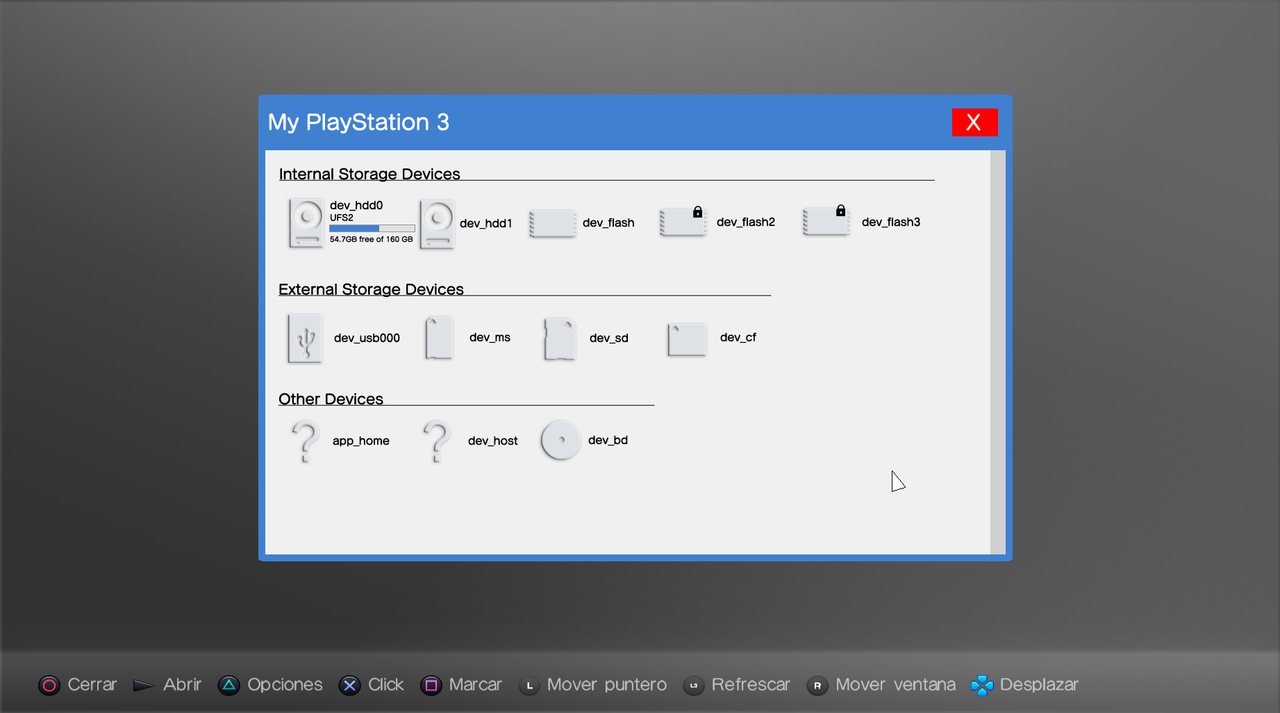This screenshot has width=1280, height=713.
Task: Click the start Abrir button icon
Action: pos(143,685)
